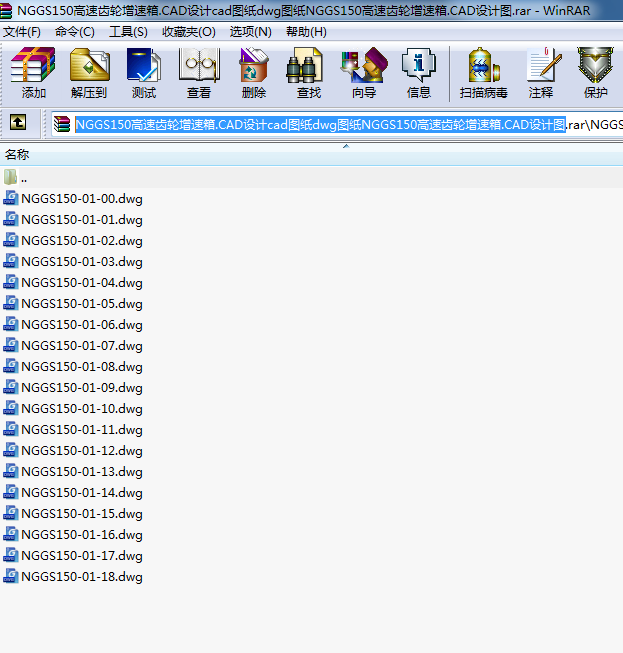Click the View (查看) toolbar icon
The width and height of the screenshot is (623, 653).
tap(199, 73)
